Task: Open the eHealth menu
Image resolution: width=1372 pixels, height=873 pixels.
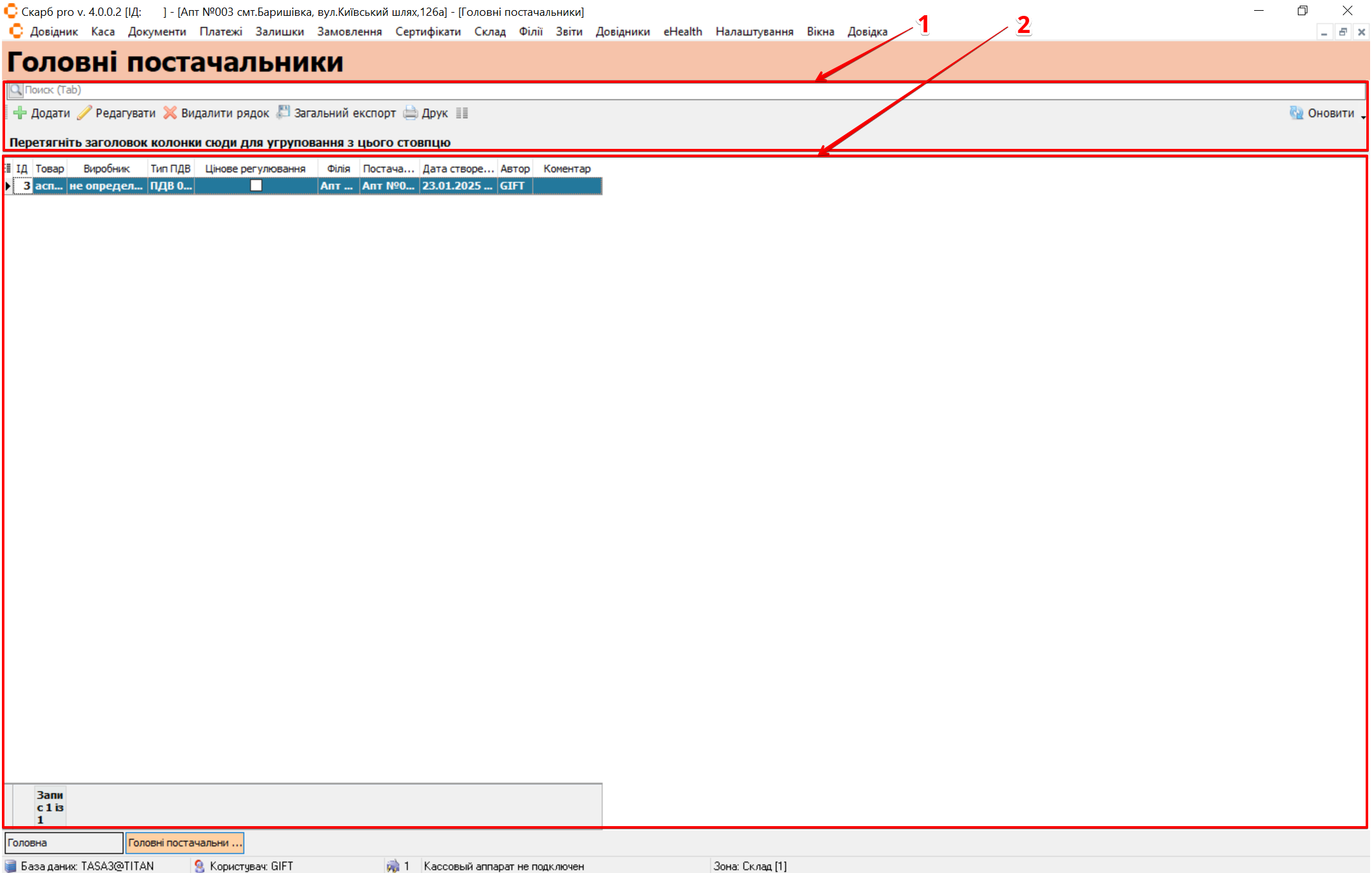Action: 683,32
